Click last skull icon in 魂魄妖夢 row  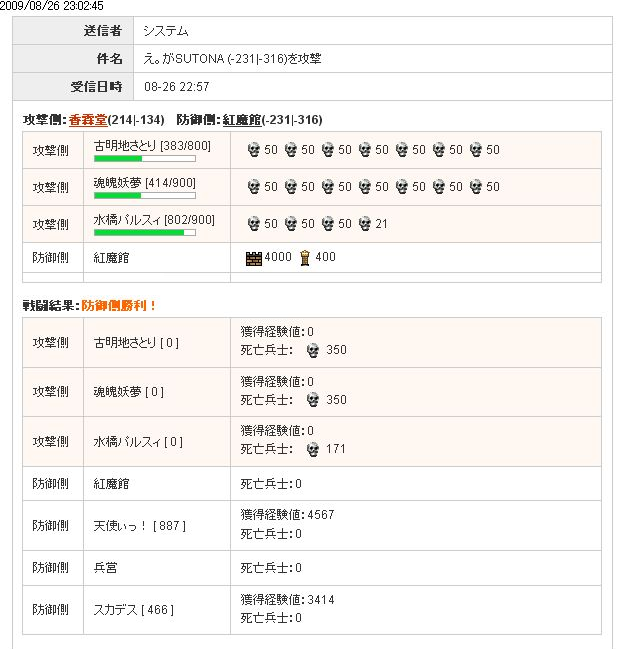click(x=476, y=187)
